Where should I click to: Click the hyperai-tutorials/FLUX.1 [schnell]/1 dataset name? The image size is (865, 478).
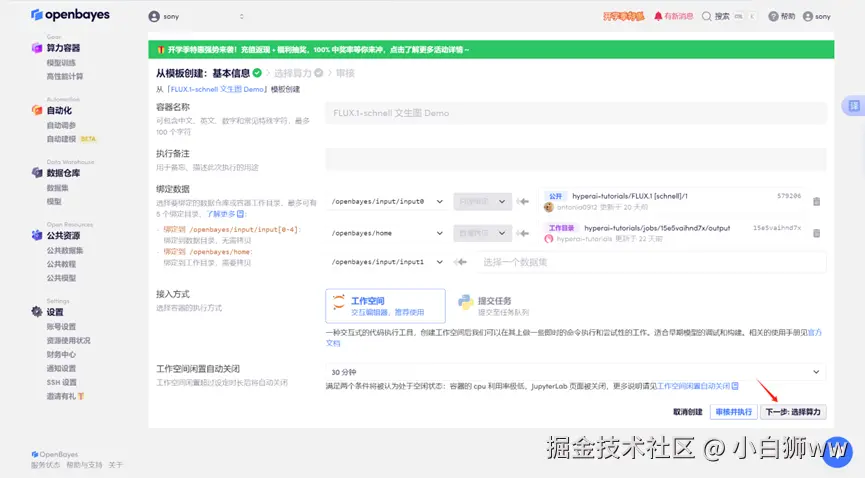click(x=630, y=196)
